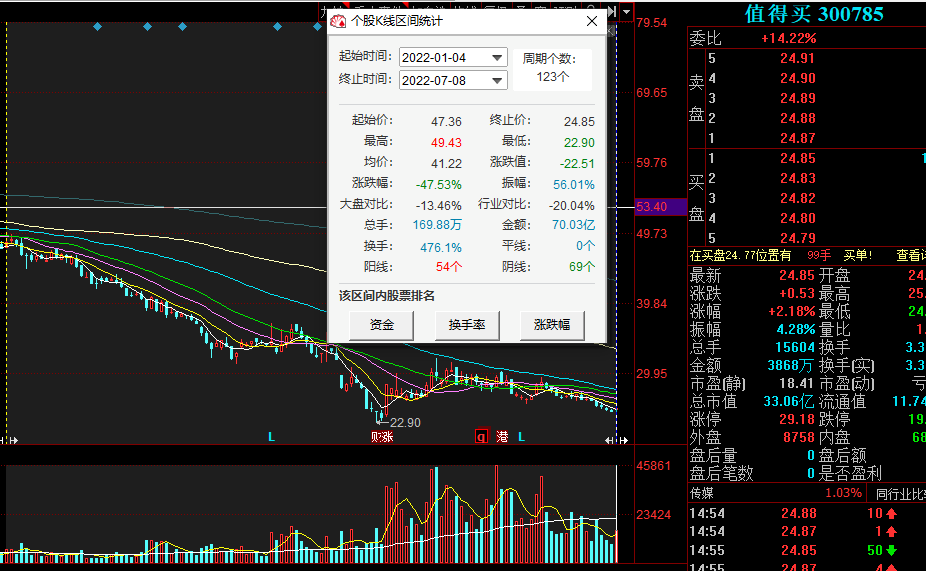Click the 最高 49.43 value in dialog
This screenshot has height=571, width=926.
click(446, 143)
